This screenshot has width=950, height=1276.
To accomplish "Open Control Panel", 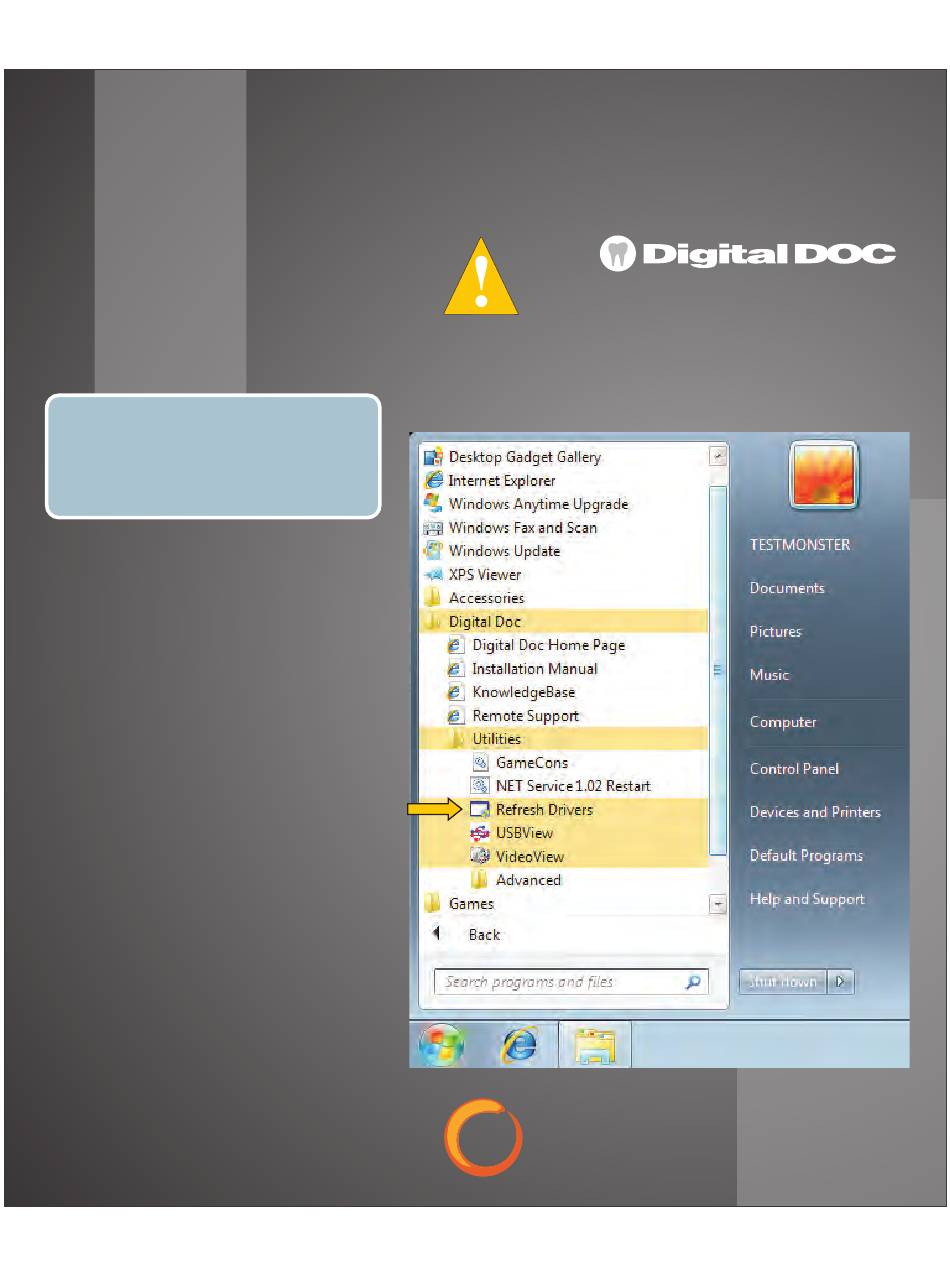I will pyautogui.click(x=794, y=768).
